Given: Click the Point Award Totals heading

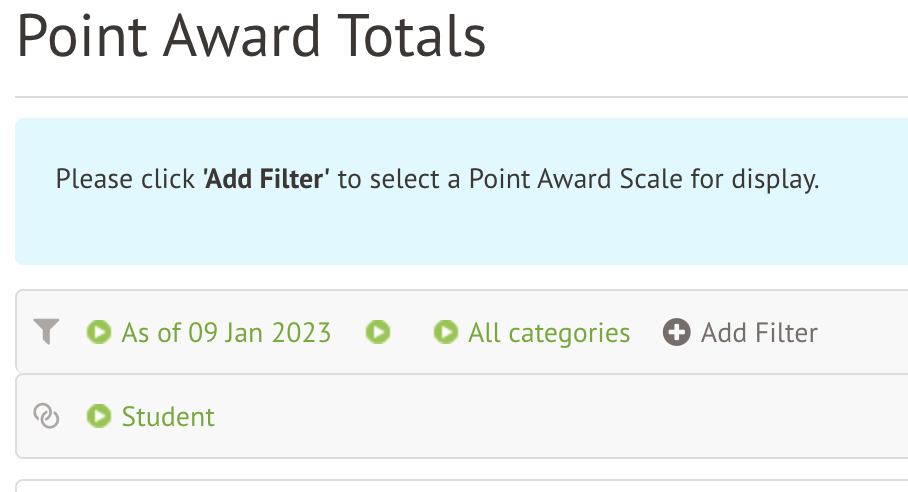Looking at the screenshot, I should pyautogui.click(x=251, y=36).
